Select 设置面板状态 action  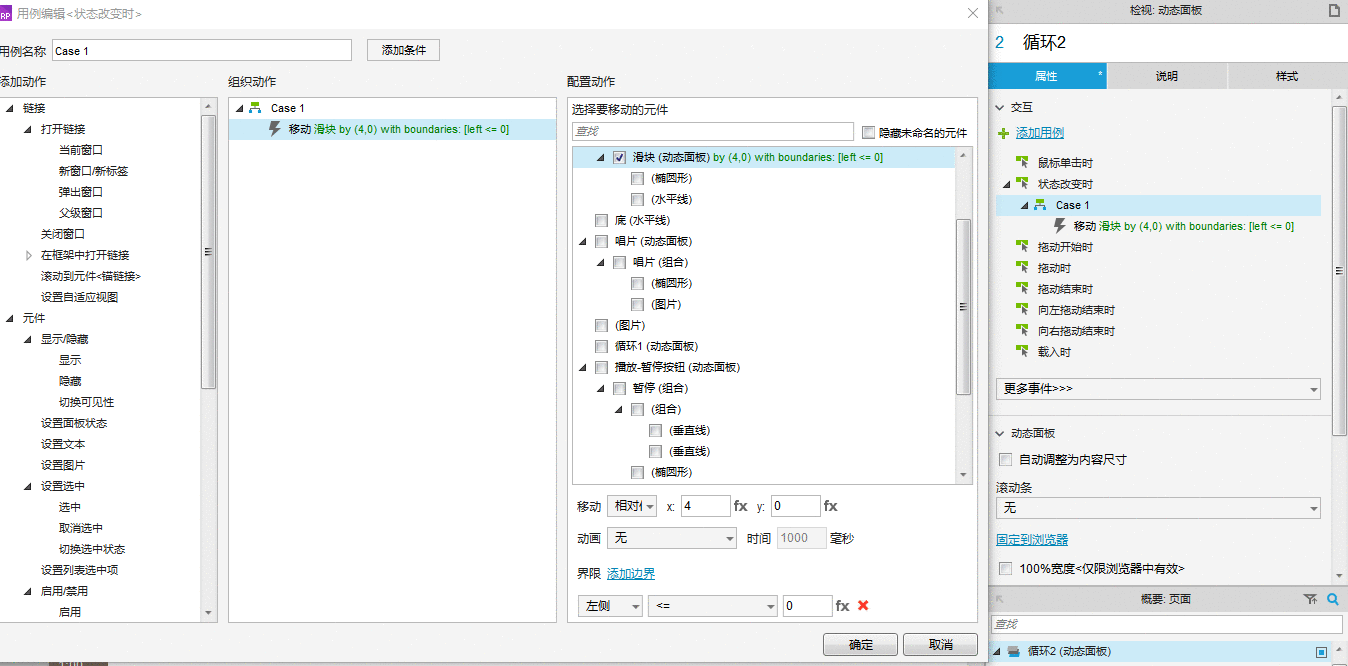[74, 423]
